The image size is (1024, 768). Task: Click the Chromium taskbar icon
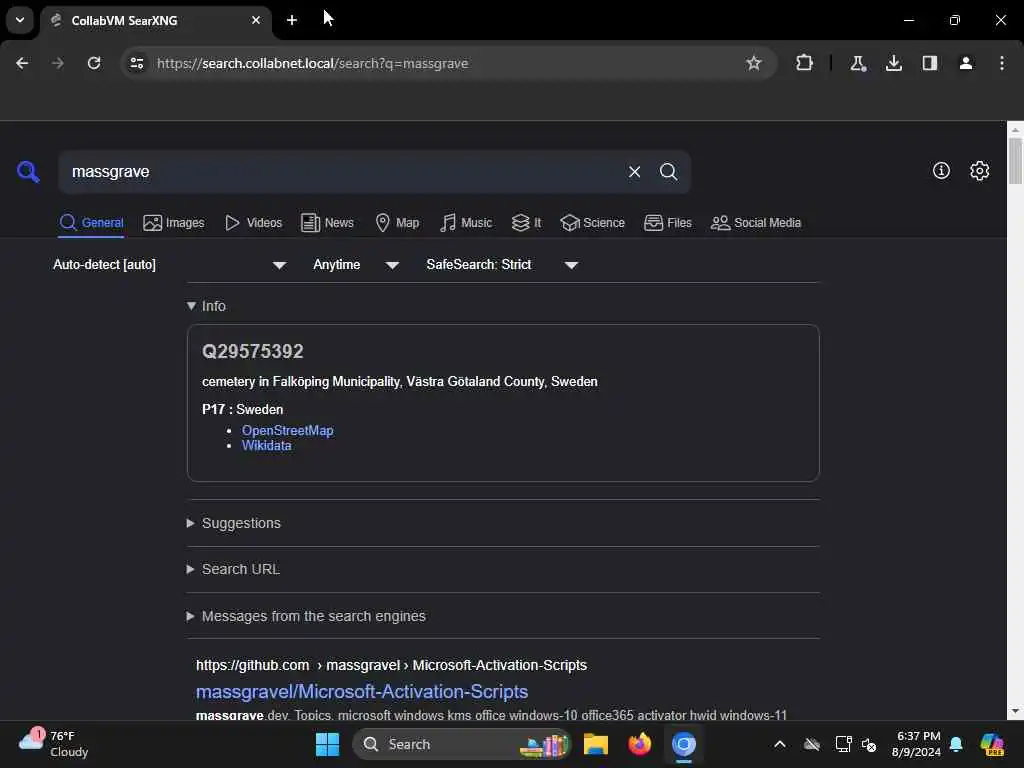point(684,744)
